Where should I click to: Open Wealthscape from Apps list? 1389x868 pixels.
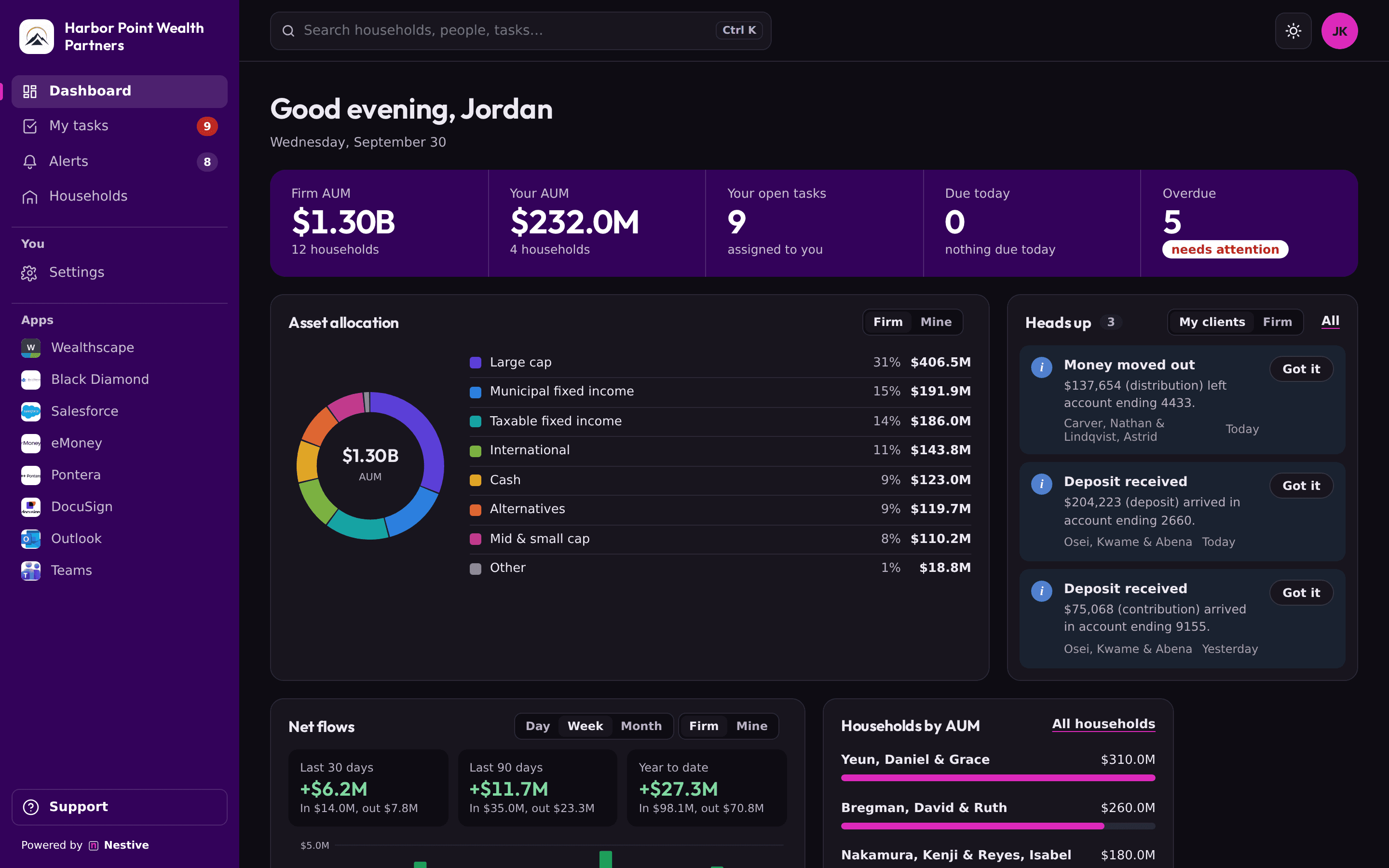tap(120, 347)
